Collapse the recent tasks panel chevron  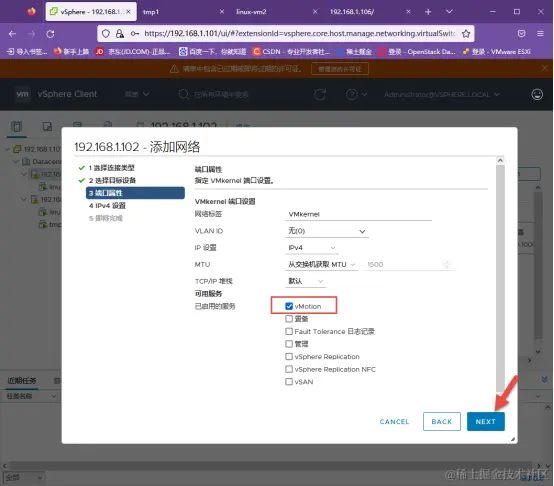click(544, 379)
